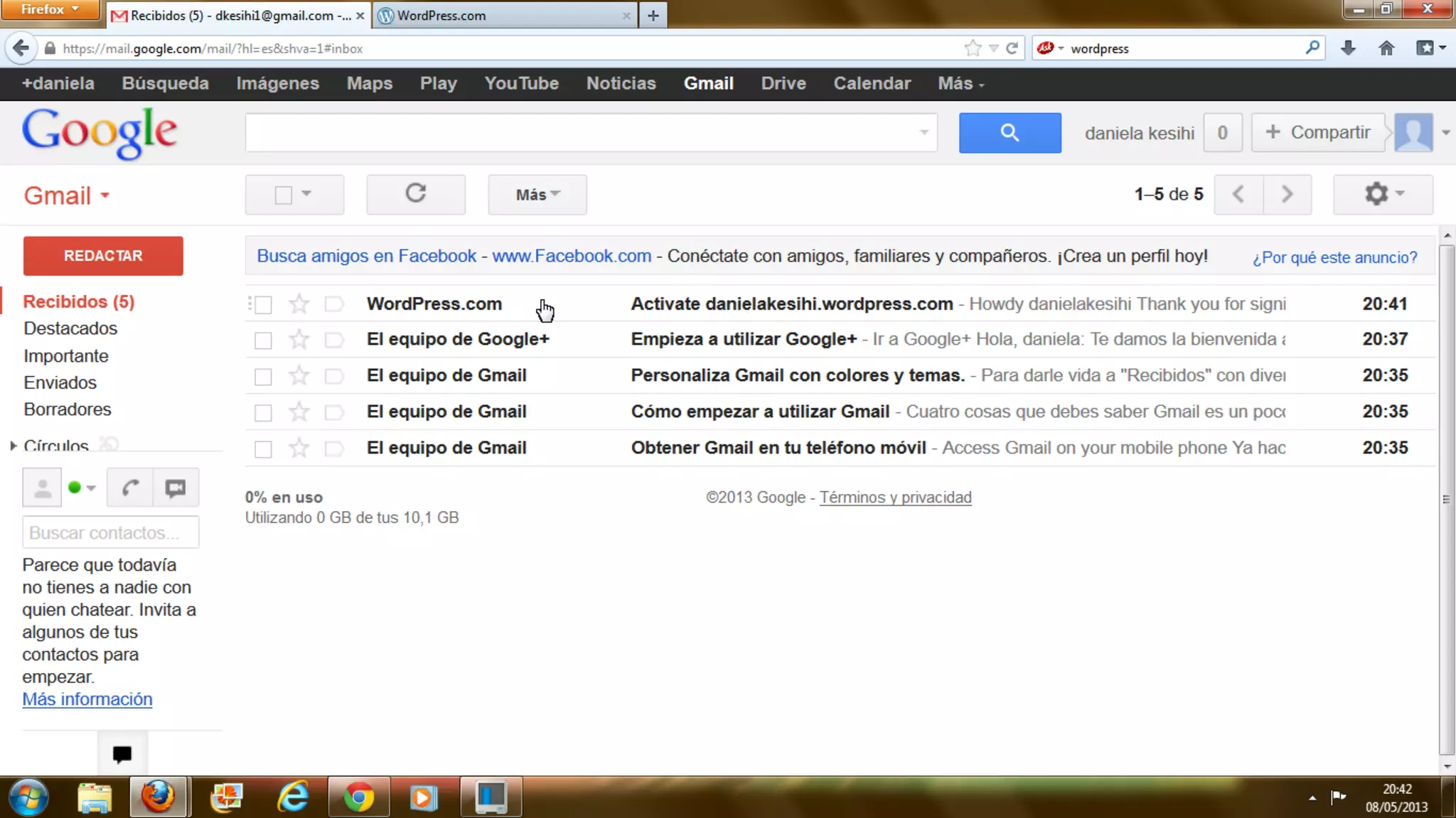
Task: Mark Google+ email as important
Action: click(333, 340)
